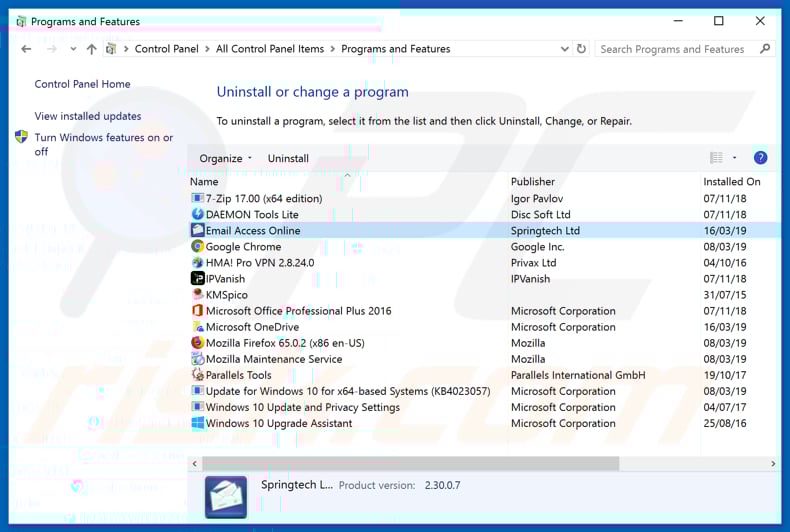Click the view layout icon
This screenshot has width=790, height=532.
coord(716,158)
